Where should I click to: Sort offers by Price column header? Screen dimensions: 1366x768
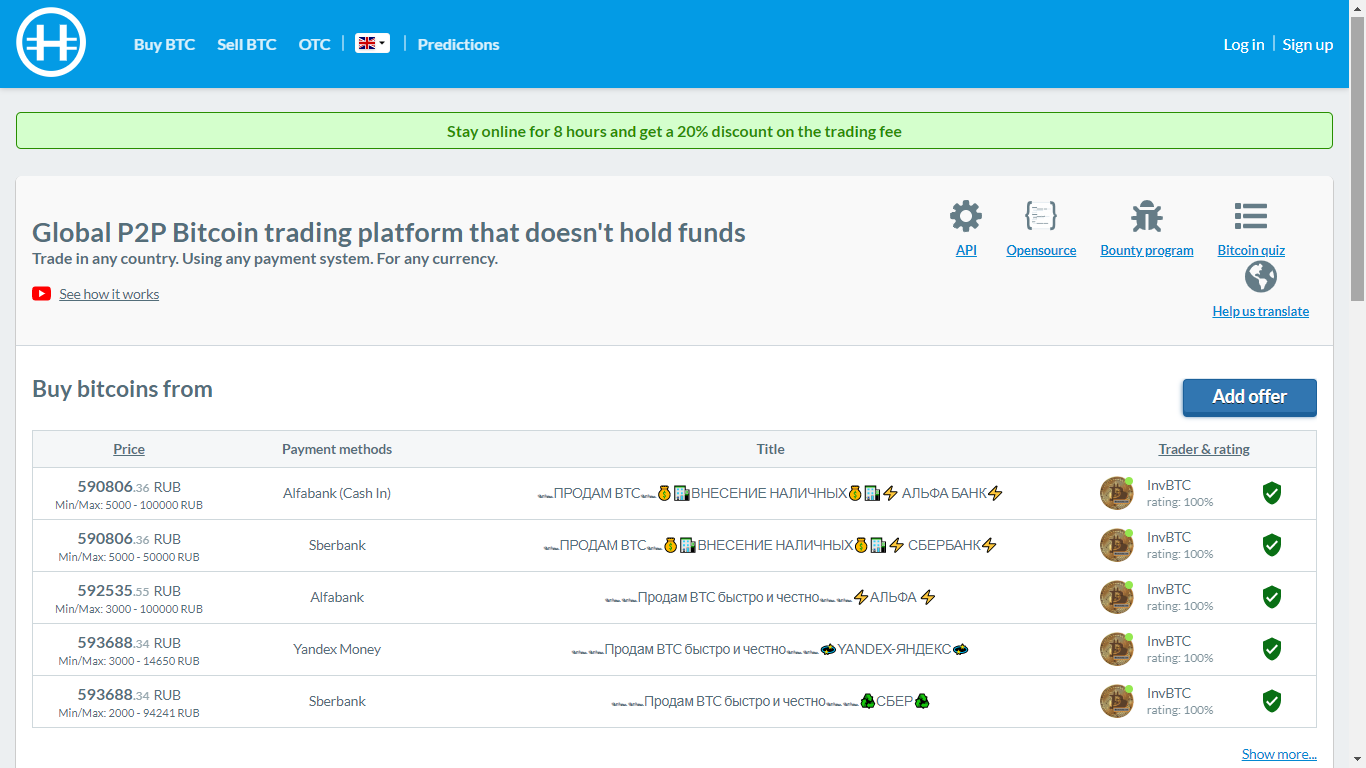pos(129,449)
